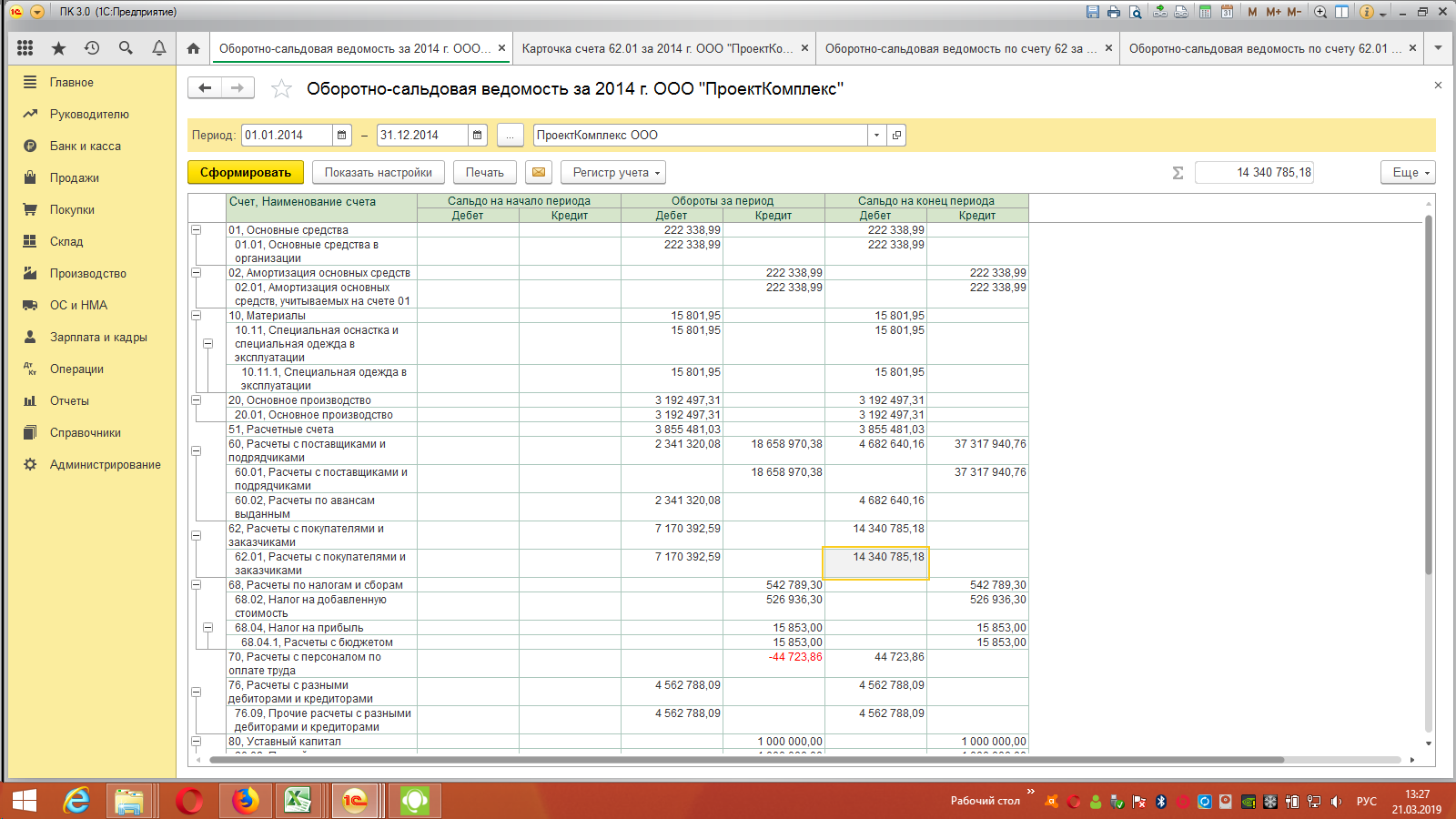Navigate back with left arrow button

coord(205,87)
